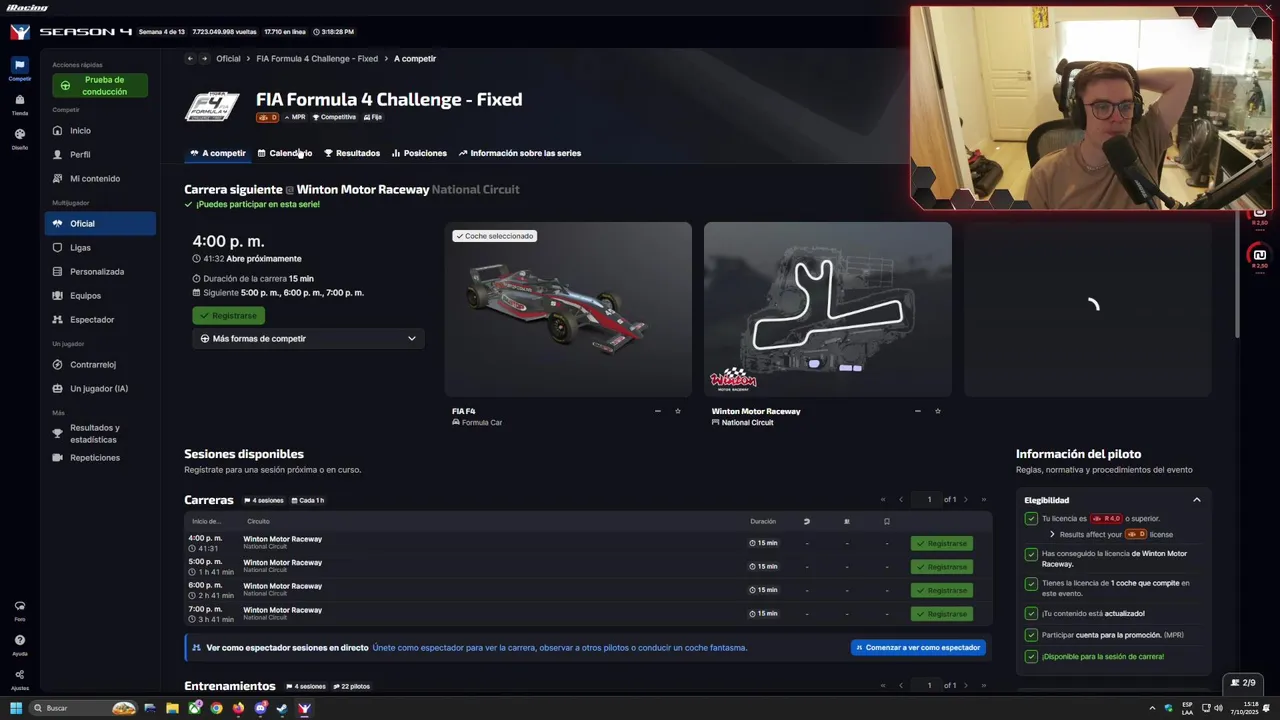The width and height of the screenshot is (1280, 720).
Task: Open Windows Start menu
Action: 15,708
